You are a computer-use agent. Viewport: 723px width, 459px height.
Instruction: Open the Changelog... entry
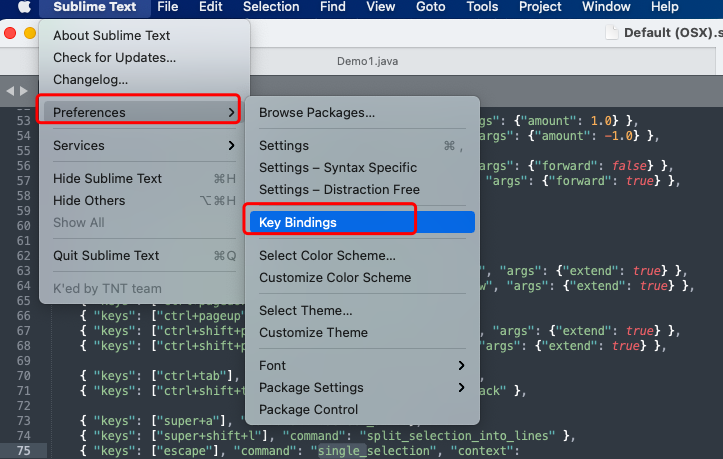point(144,80)
